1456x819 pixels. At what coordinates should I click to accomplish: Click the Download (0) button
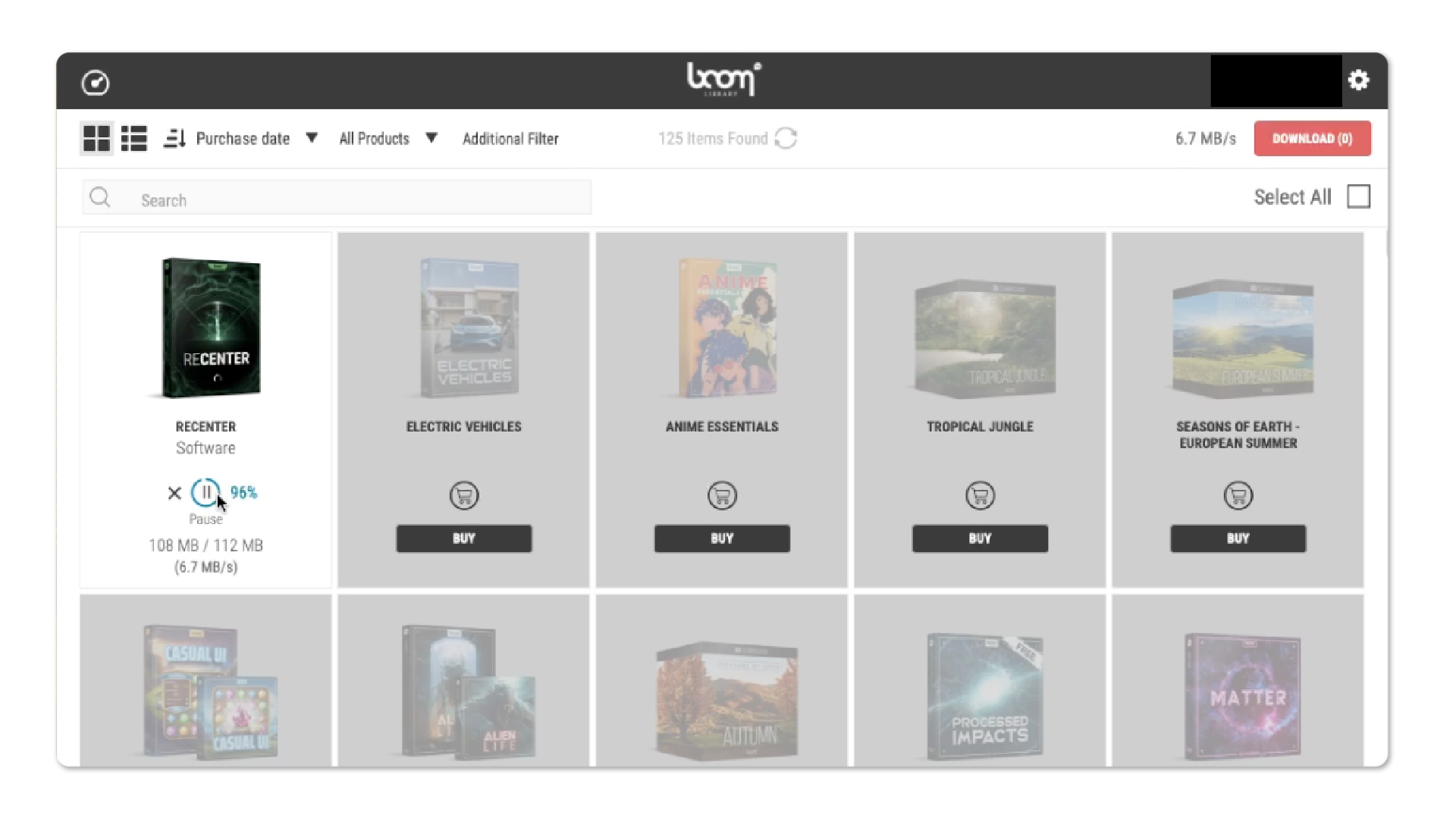click(1312, 139)
